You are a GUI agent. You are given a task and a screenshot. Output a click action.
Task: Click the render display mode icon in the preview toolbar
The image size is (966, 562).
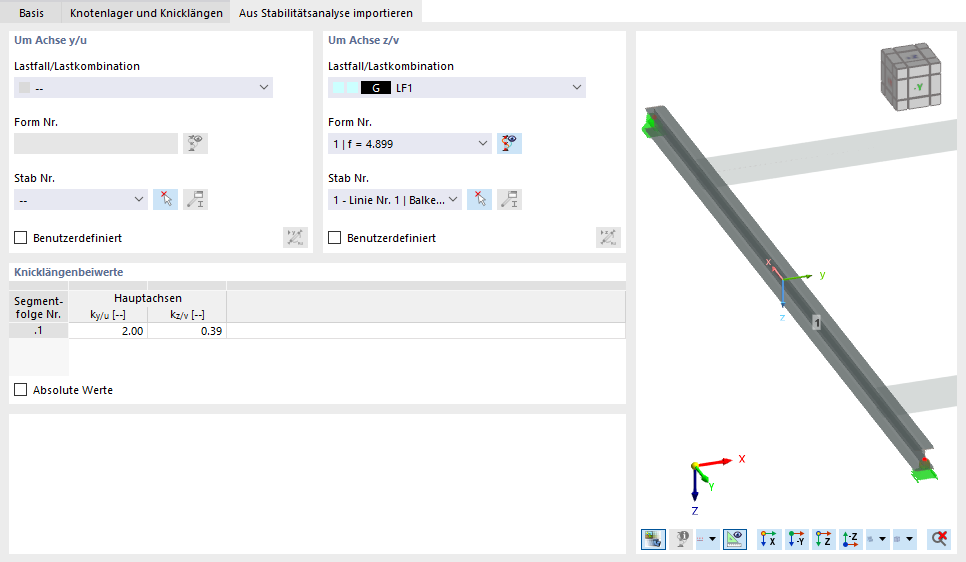coord(653,539)
